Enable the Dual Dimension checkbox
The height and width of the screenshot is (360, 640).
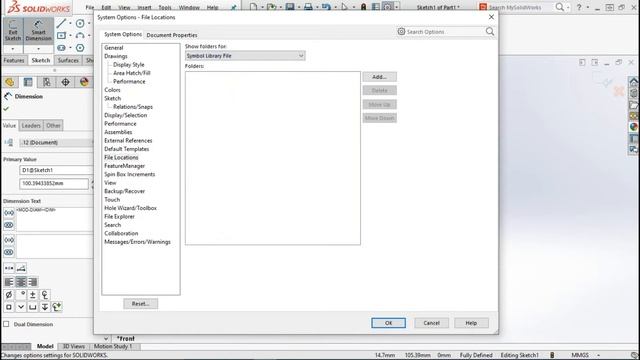click(x=6, y=324)
